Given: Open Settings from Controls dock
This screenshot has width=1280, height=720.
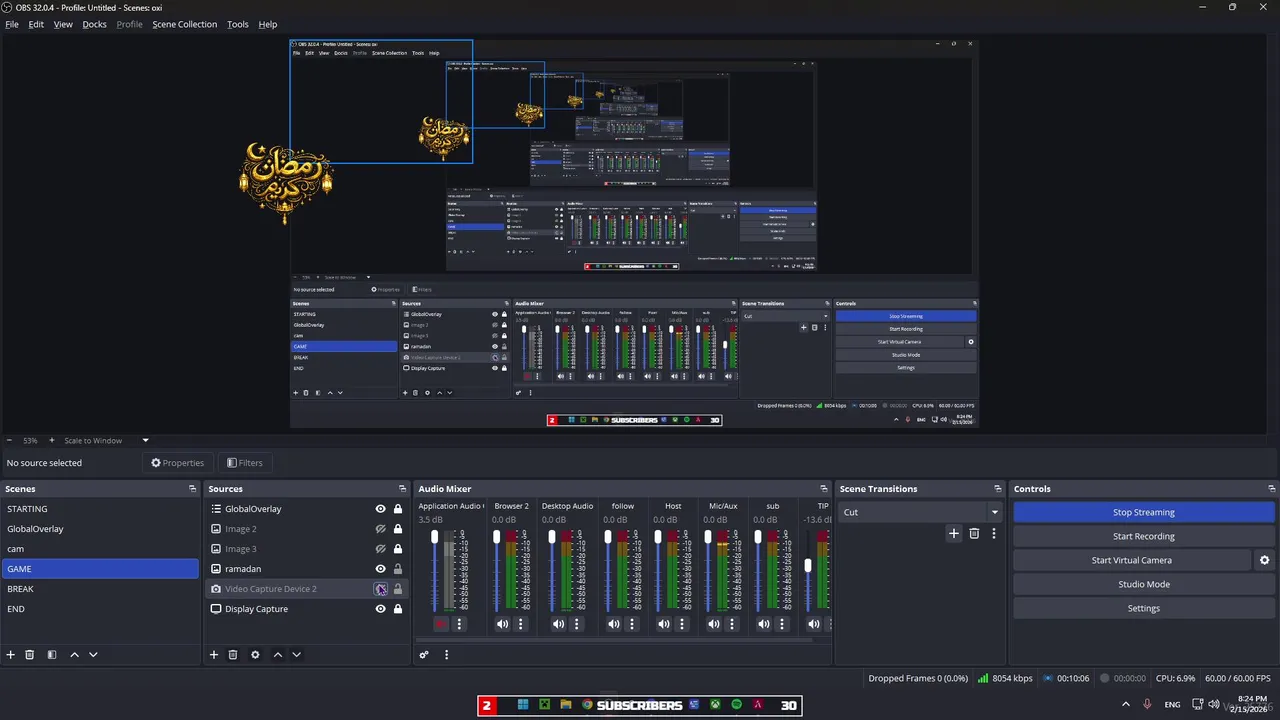Looking at the screenshot, I should point(1144,608).
